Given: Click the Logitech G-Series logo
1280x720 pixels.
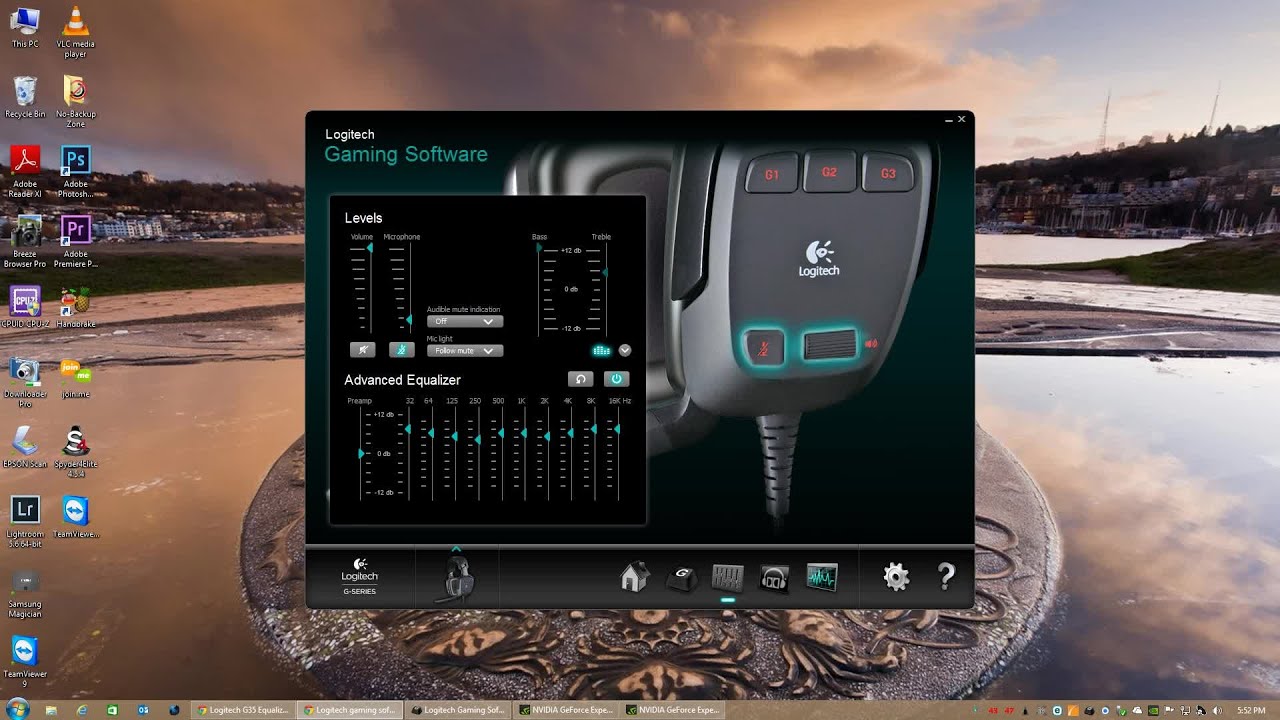Looking at the screenshot, I should click(x=360, y=576).
